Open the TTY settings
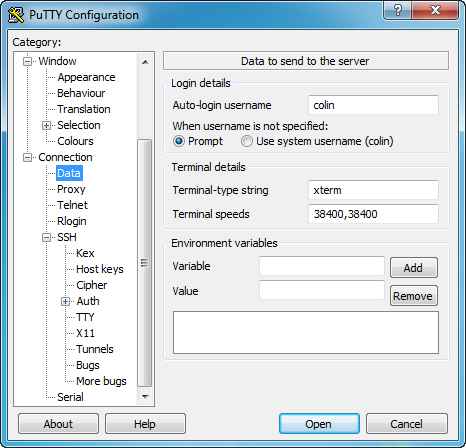Viewport: 466px width, 448px height. [85, 317]
